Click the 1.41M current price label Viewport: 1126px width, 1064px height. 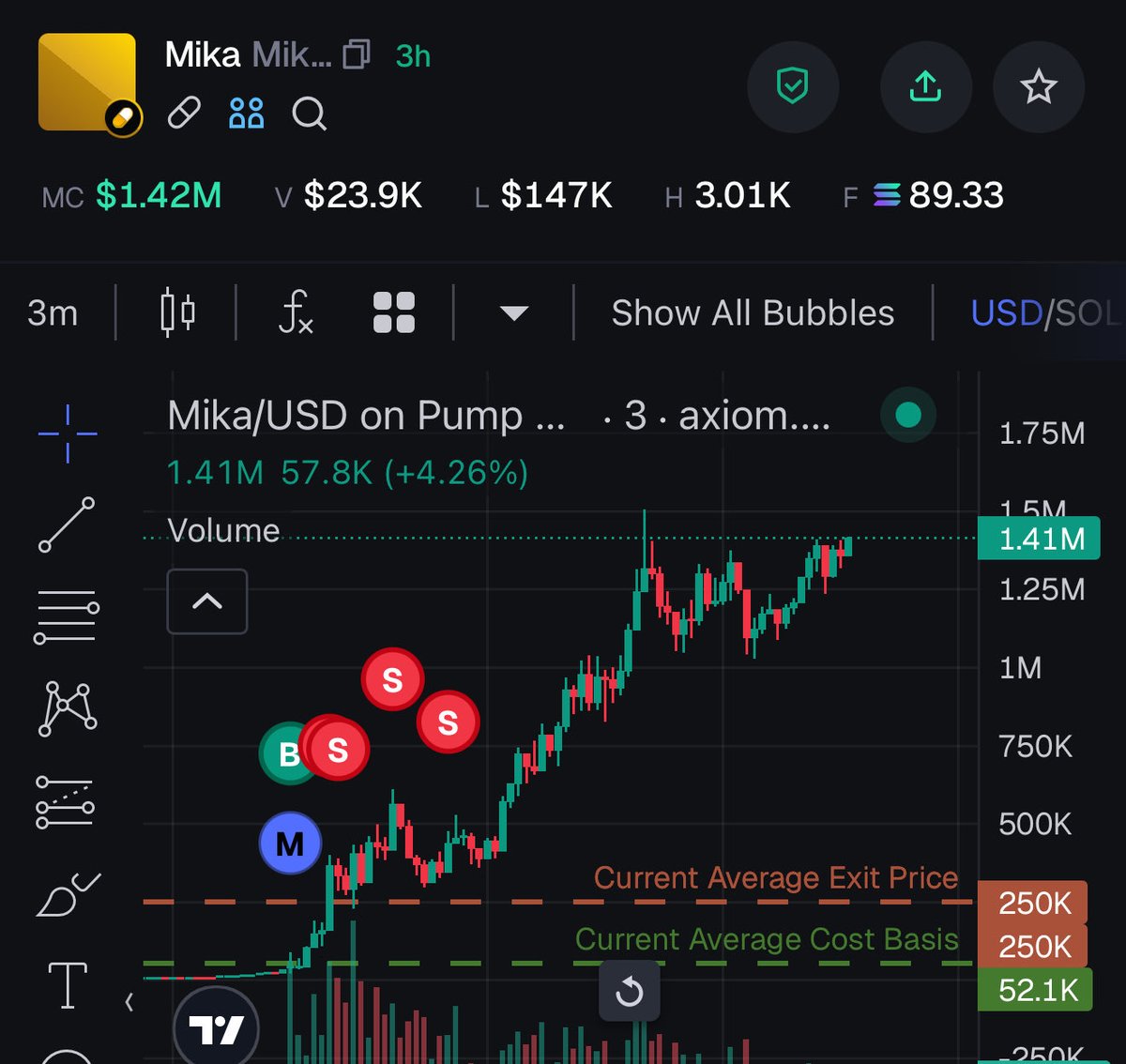click(x=1039, y=539)
